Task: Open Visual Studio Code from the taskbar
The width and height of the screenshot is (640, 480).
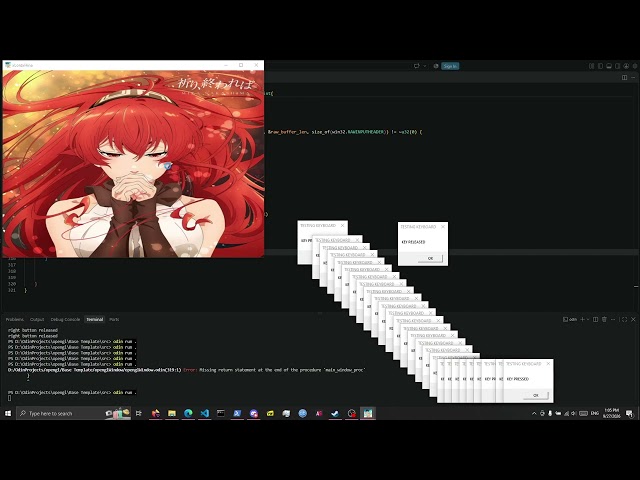Action: (x=204, y=413)
